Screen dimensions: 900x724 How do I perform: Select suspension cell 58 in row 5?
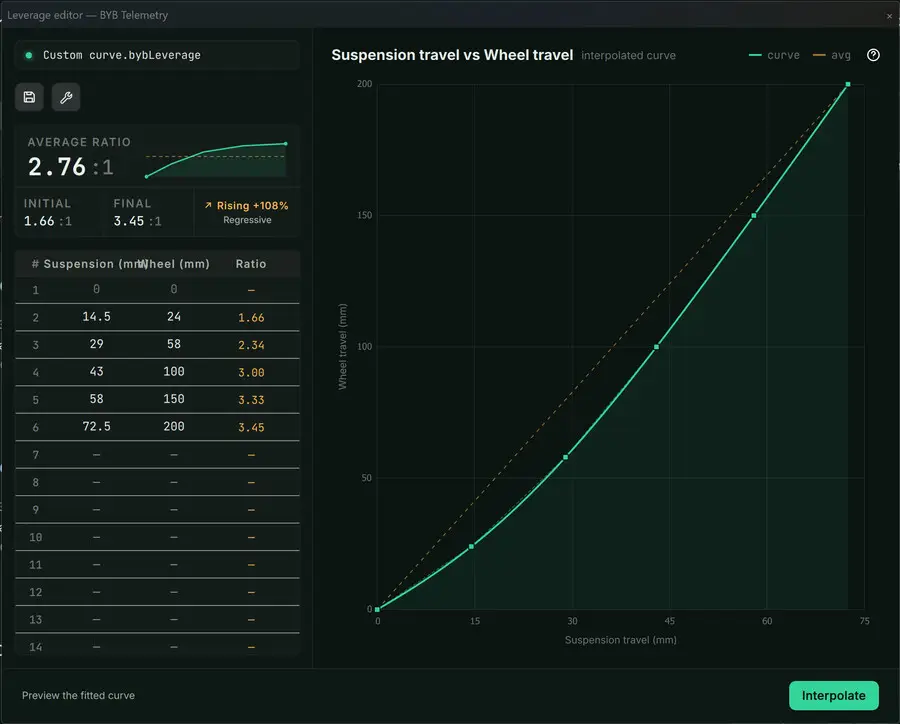coord(96,399)
